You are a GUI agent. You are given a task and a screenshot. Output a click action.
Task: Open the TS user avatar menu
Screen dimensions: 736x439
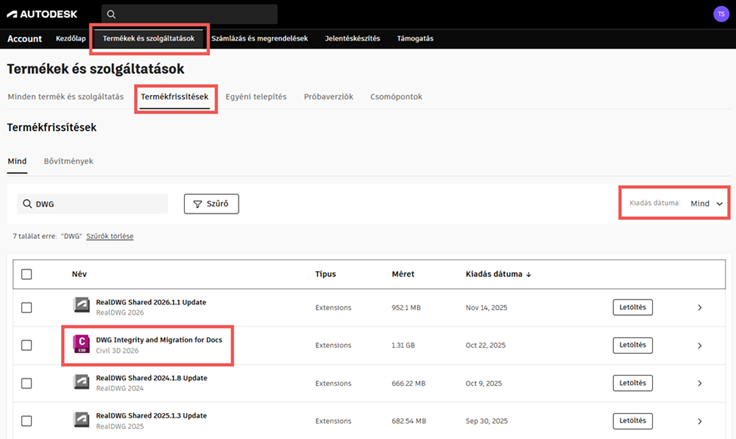721,14
